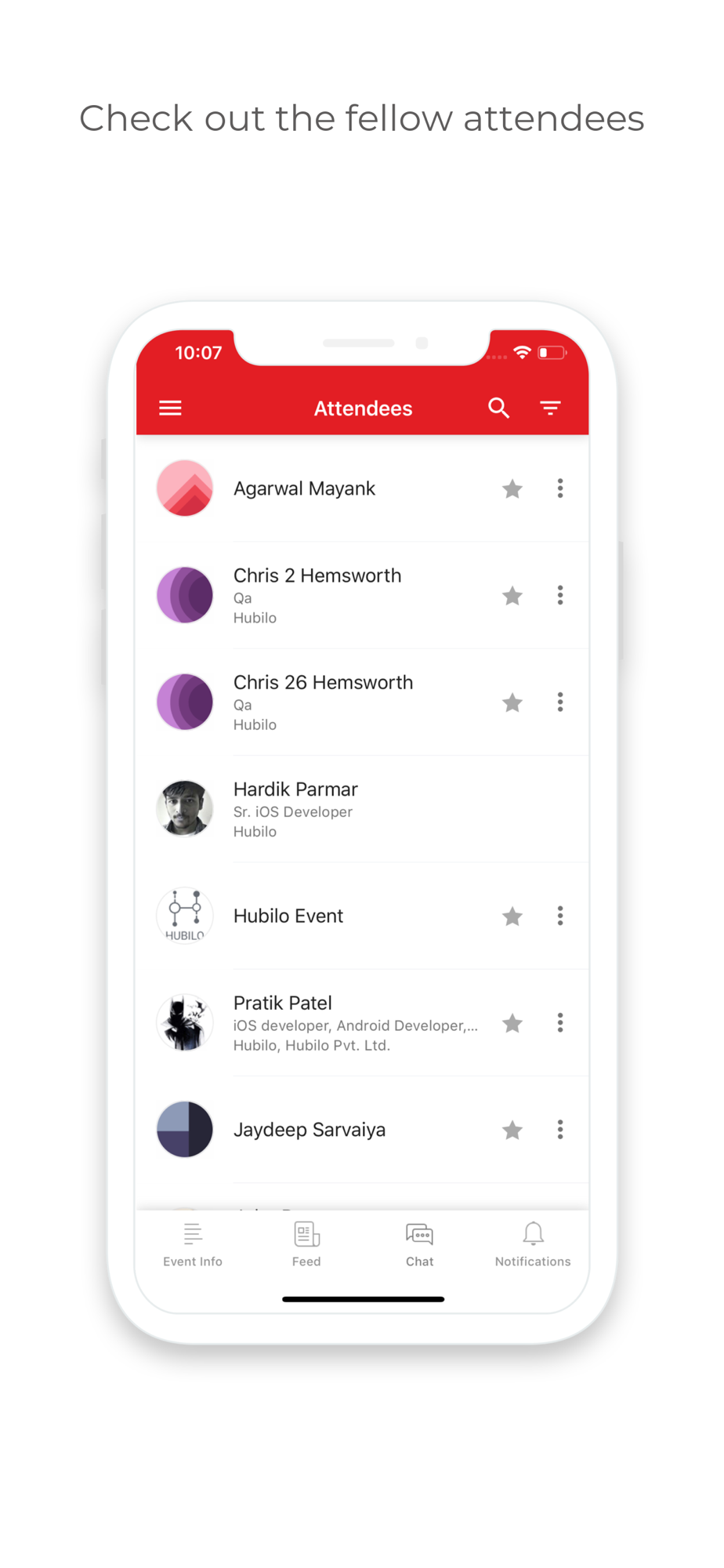The width and height of the screenshot is (724, 1568).
Task: Select the Jaydeep Sarvaiya name
Action: [310, 1130]
